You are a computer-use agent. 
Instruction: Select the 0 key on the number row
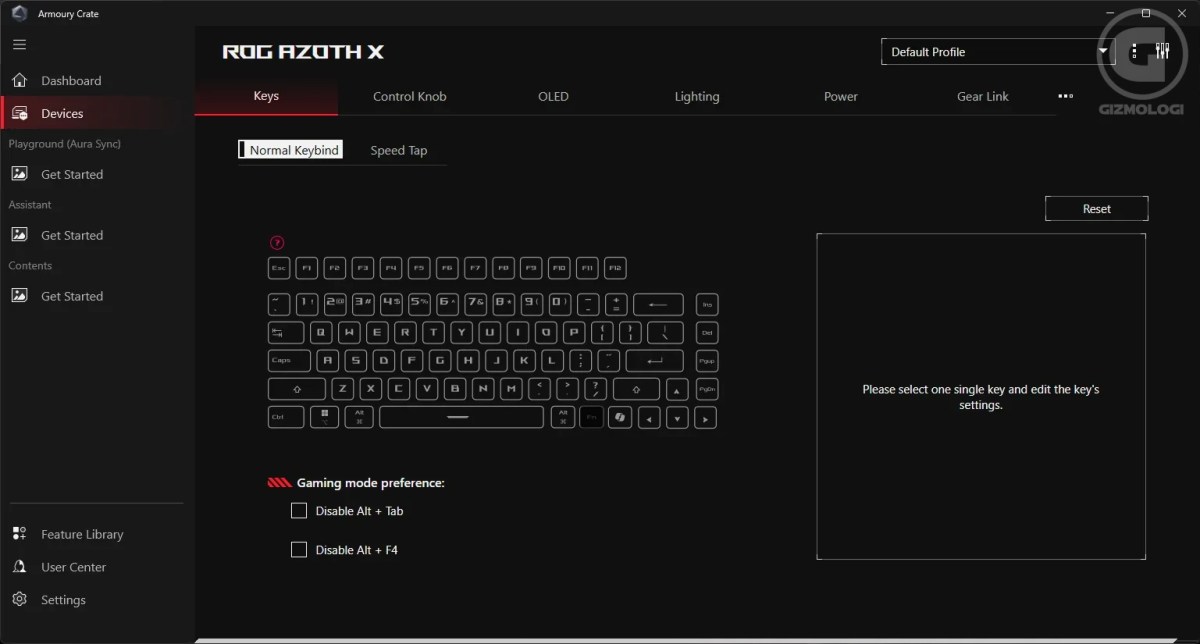coord(560,304)
